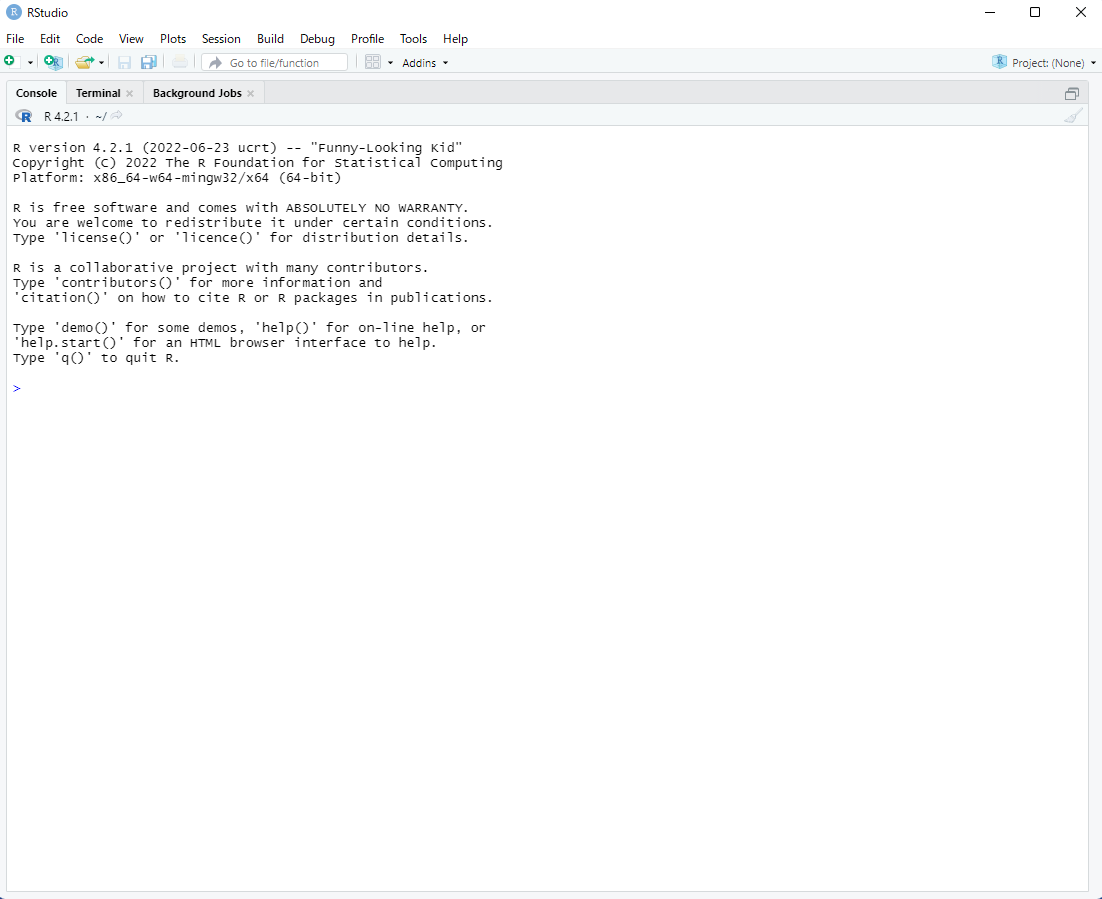This screenshot has height=899, width=1102.
Task: Open the View menu
Action: tap(131, 39)
